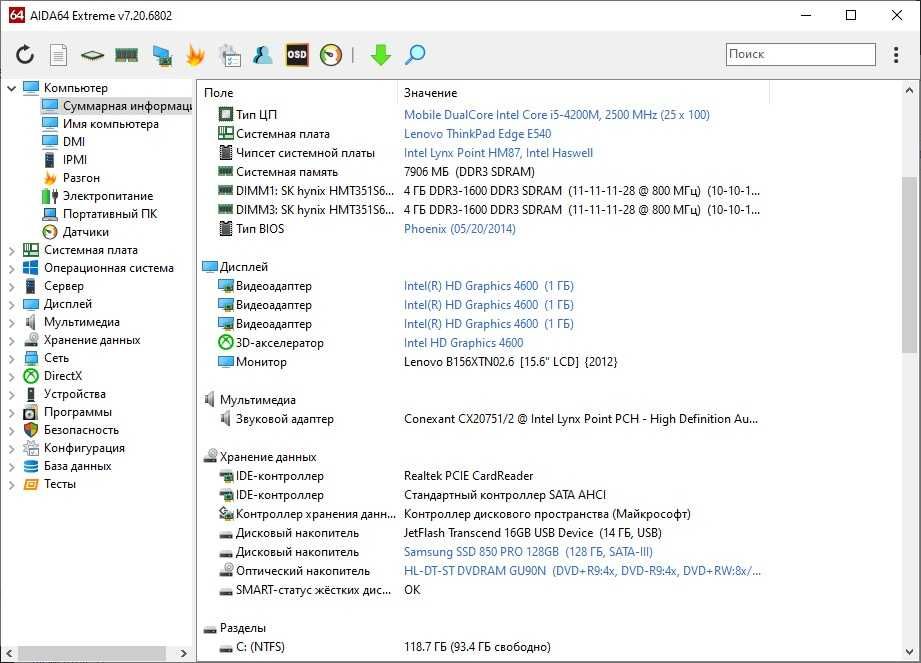Open the memory module toolbar icon
The height and width of the screenshot is (663, 921).
pyautogui.click(x=126, y=55)
